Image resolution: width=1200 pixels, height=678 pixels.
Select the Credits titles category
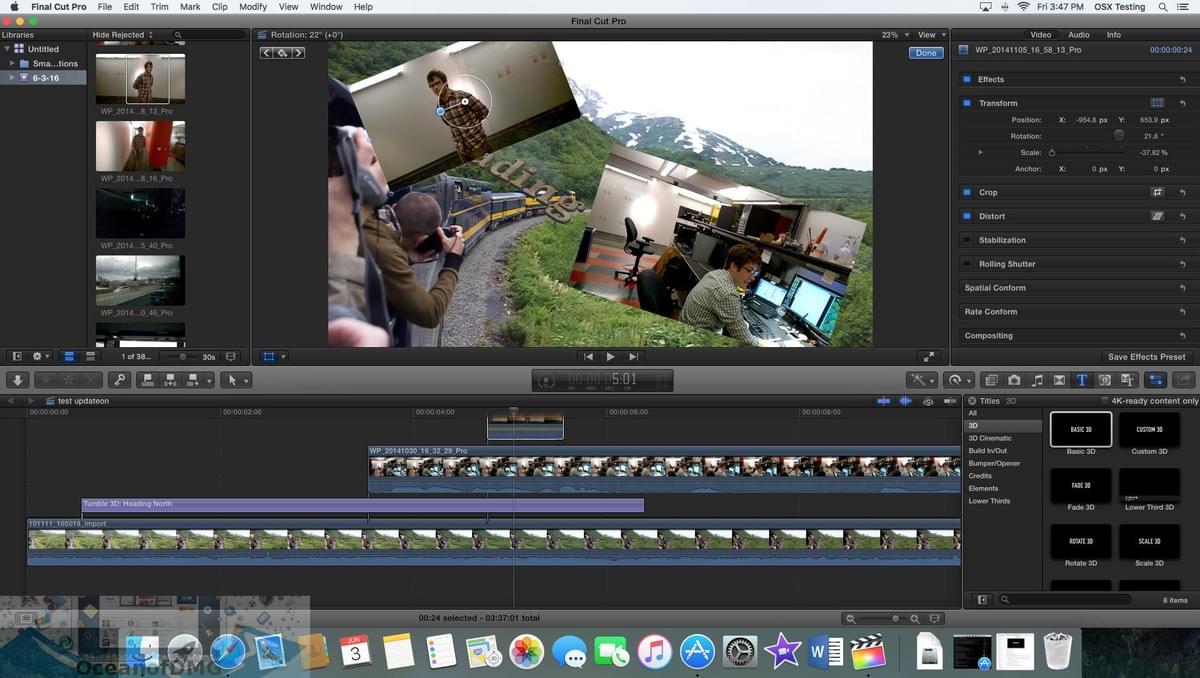980,476
